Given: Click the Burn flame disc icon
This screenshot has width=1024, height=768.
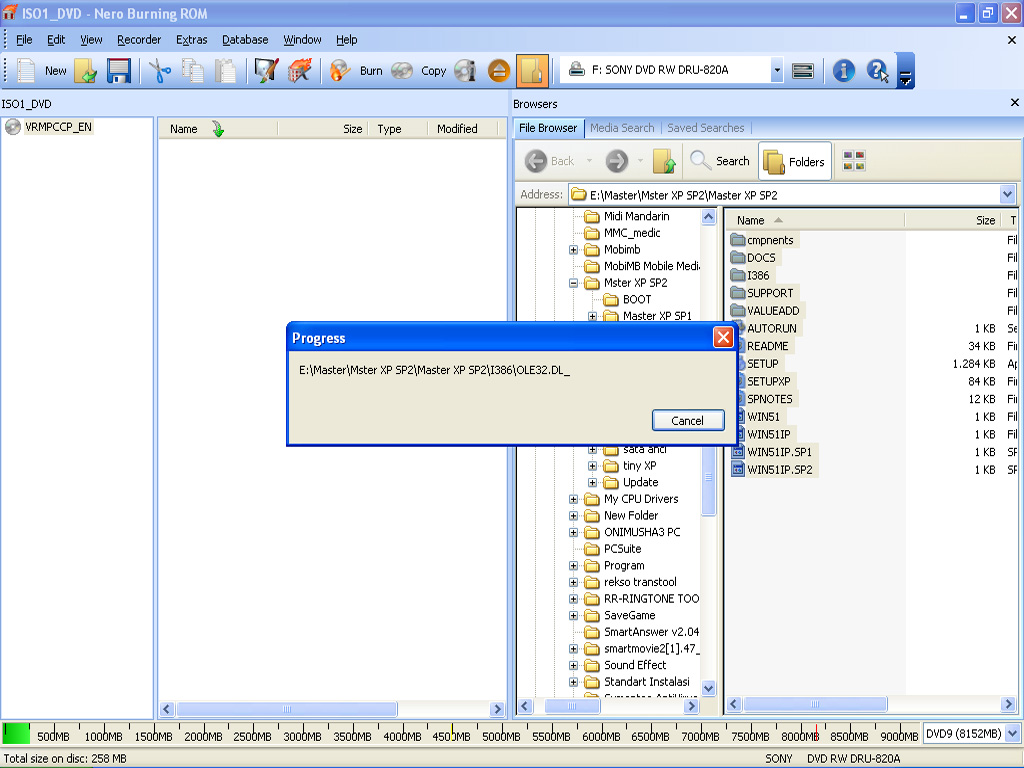Looking at the screenshot, I should click(x=340, y=71).
